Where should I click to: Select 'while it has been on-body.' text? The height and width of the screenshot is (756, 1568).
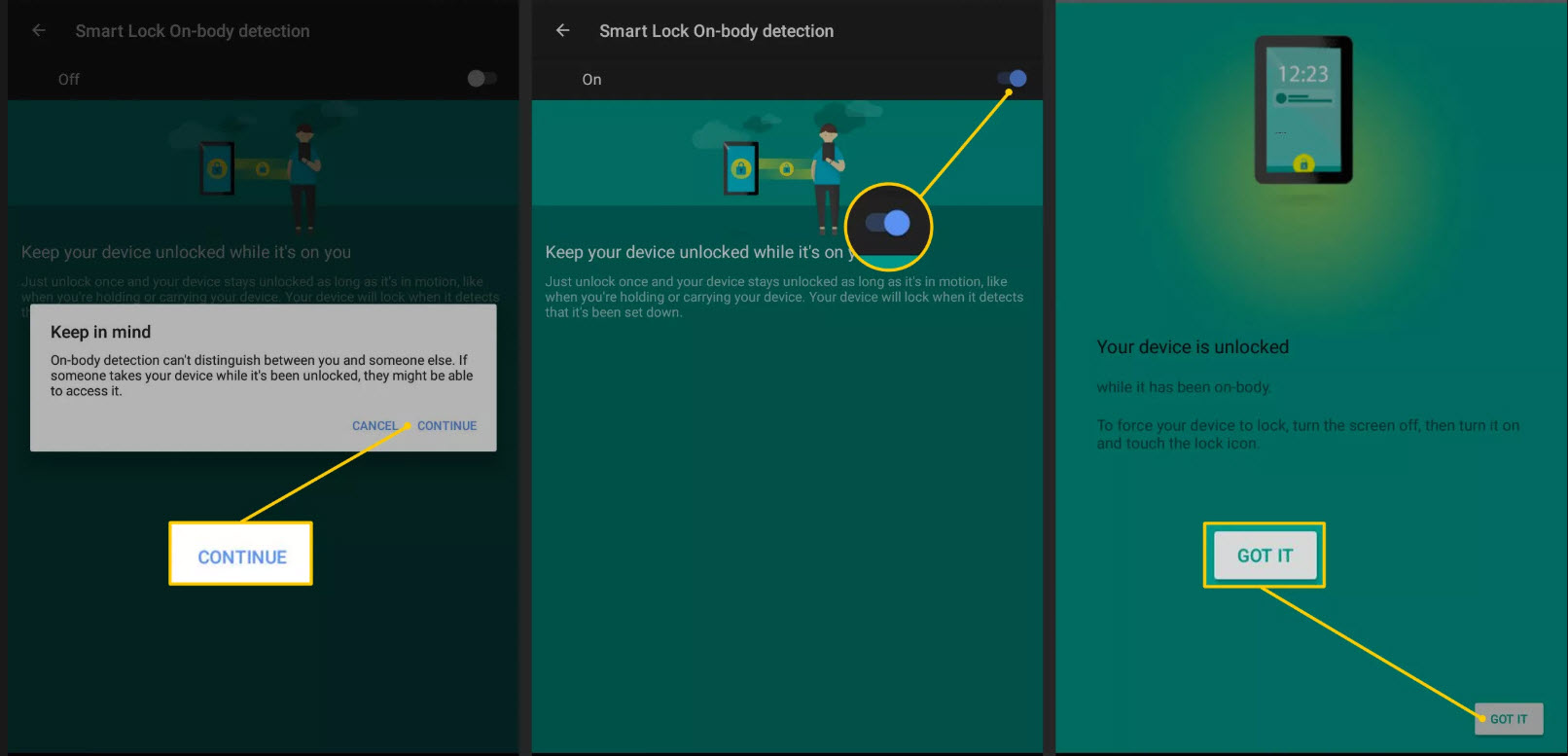point(1184,387)
